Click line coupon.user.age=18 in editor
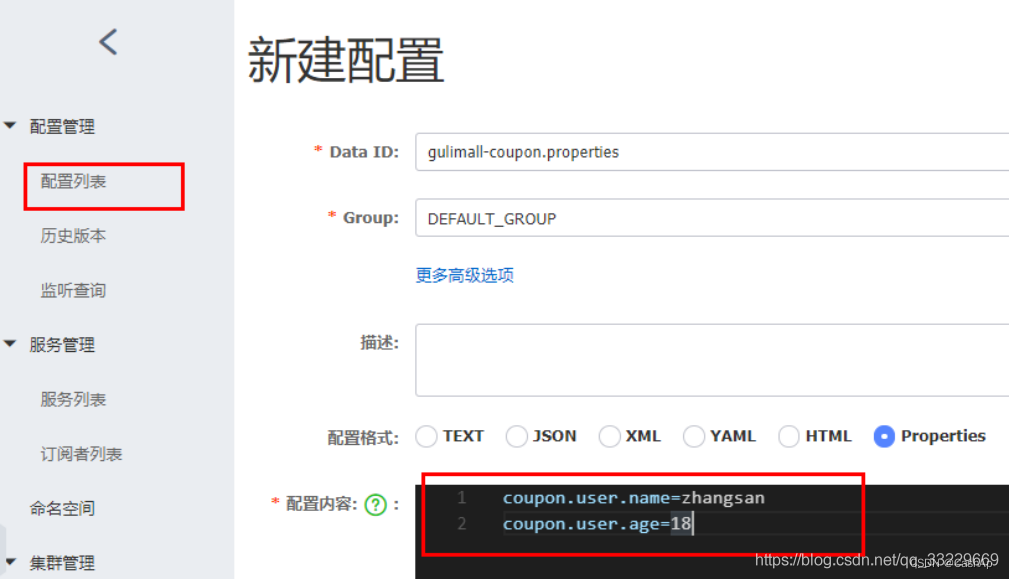This screenshot has width=1009, height=579. point(597,524)
